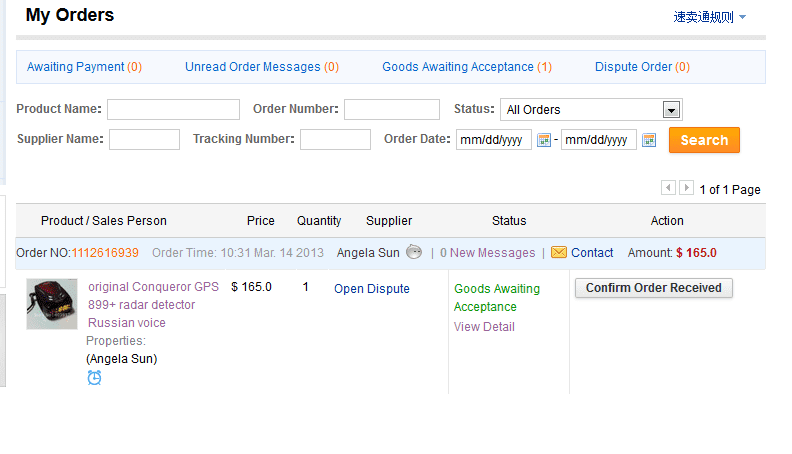Click the Open Dispute link
Screen dimensions: 792x454
point(372,289)
